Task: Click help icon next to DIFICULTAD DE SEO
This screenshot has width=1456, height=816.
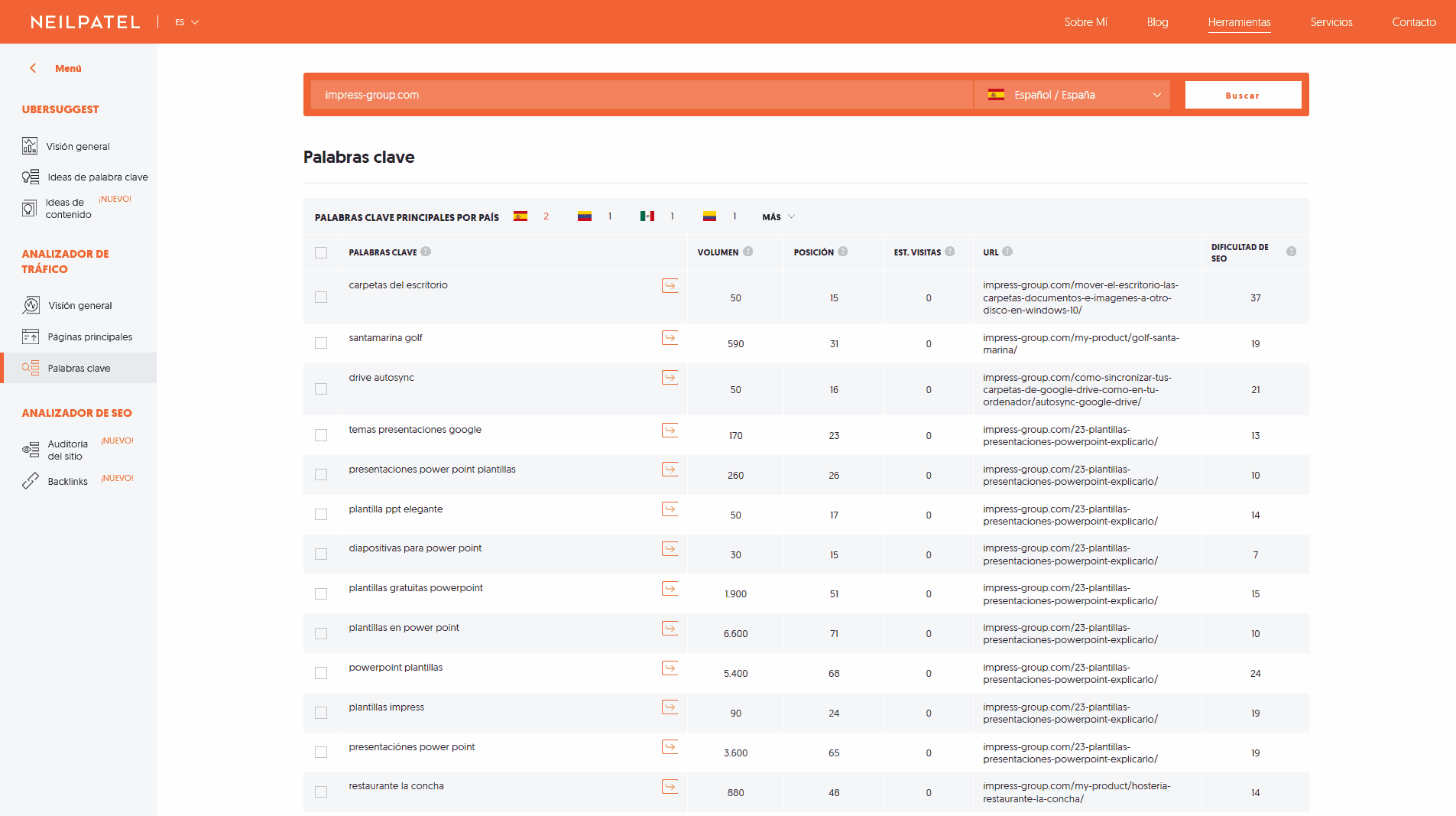Action: coord(1291,252)
